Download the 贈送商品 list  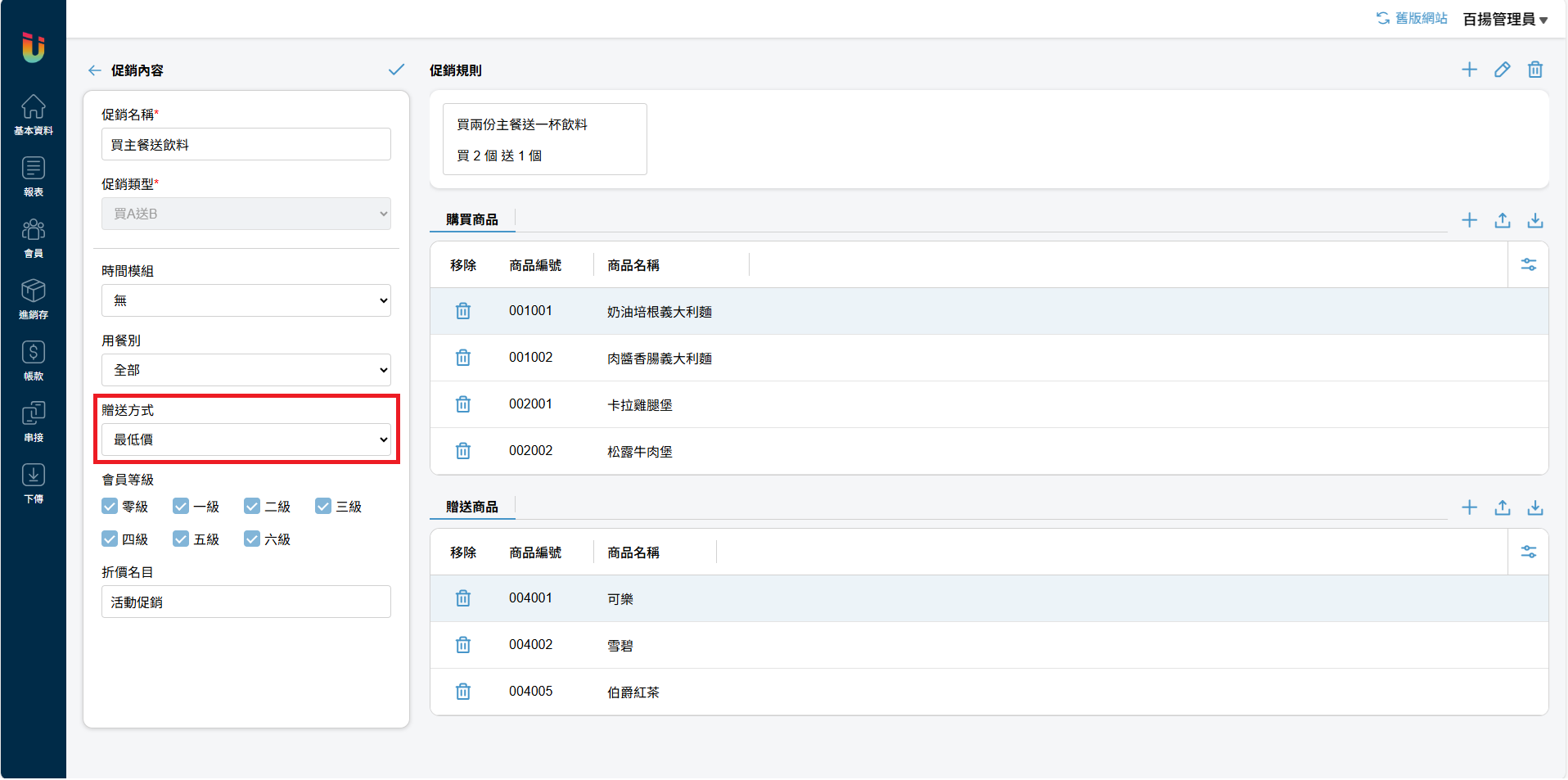tap(1534, 507)
